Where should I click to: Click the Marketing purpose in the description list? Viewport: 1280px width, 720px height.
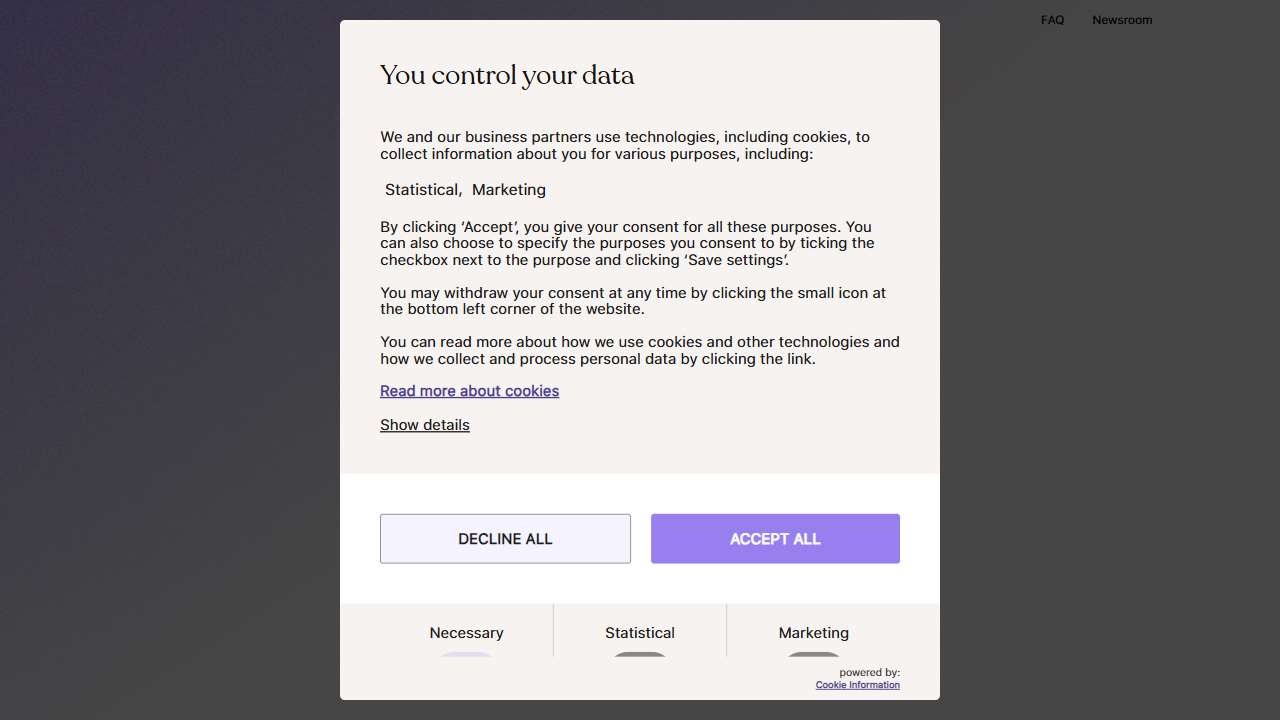point(509,190)
